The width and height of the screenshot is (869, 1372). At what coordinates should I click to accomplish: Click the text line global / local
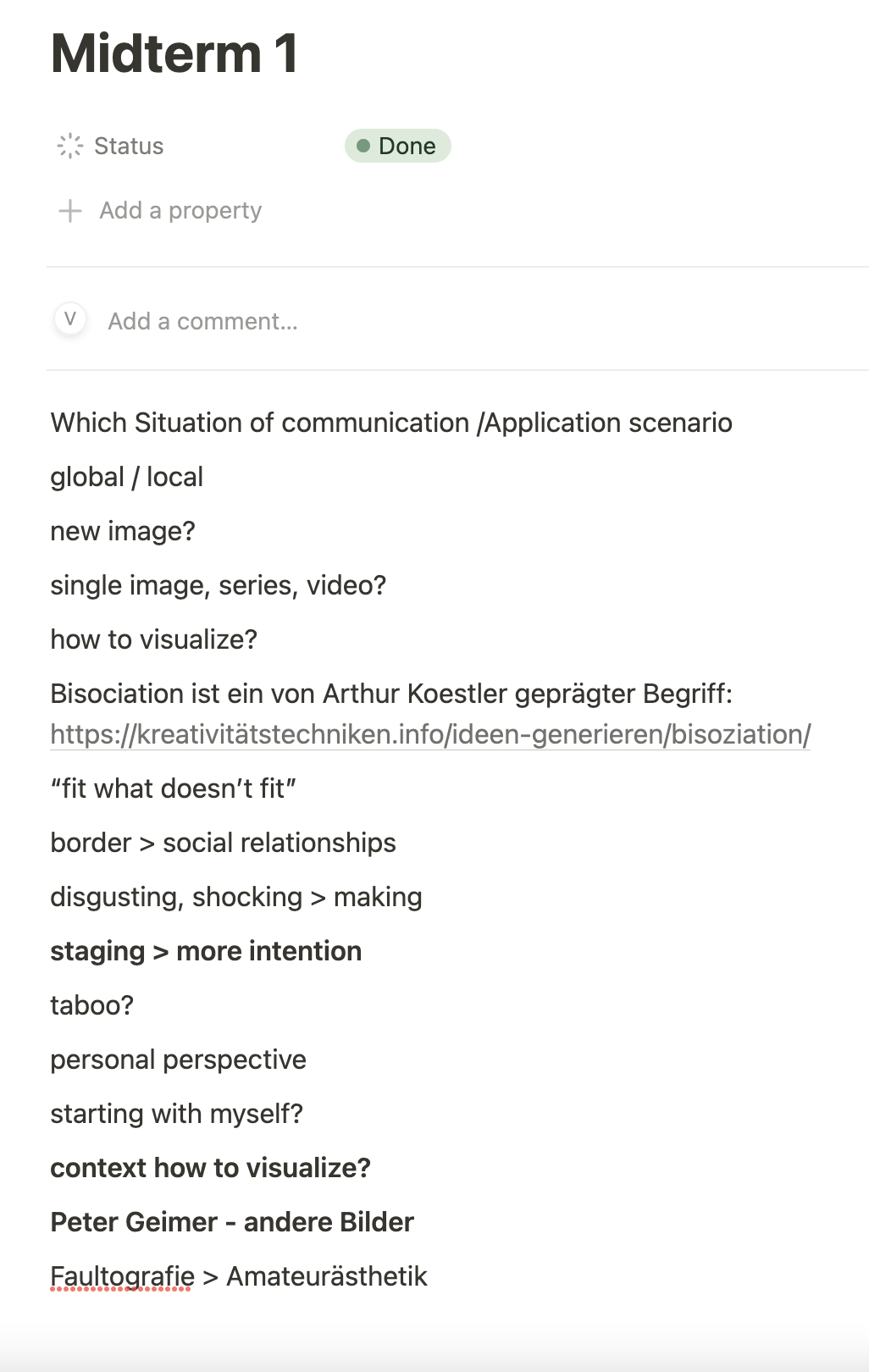(x=127, y=477)
